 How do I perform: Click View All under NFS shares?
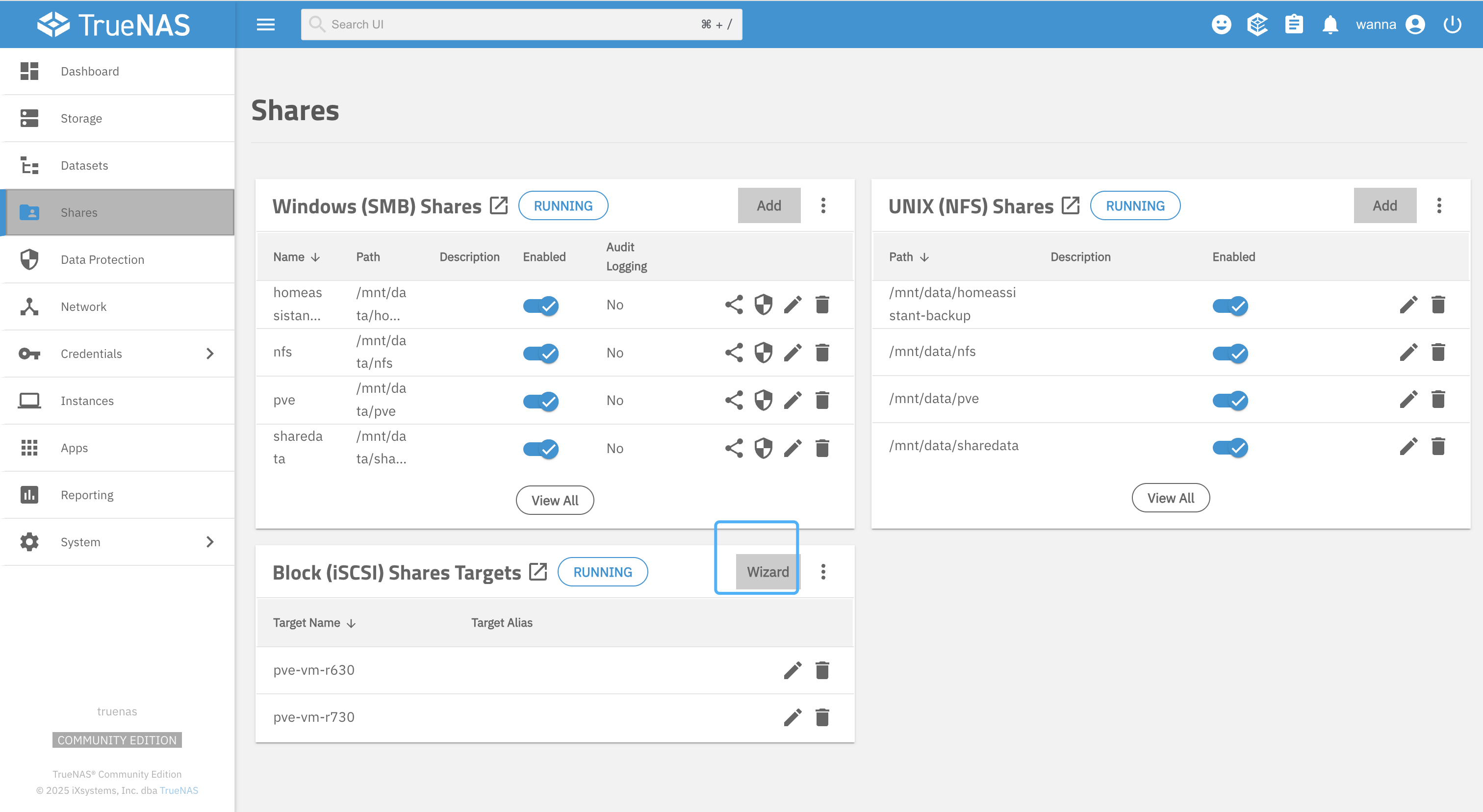click(1170, 498)
